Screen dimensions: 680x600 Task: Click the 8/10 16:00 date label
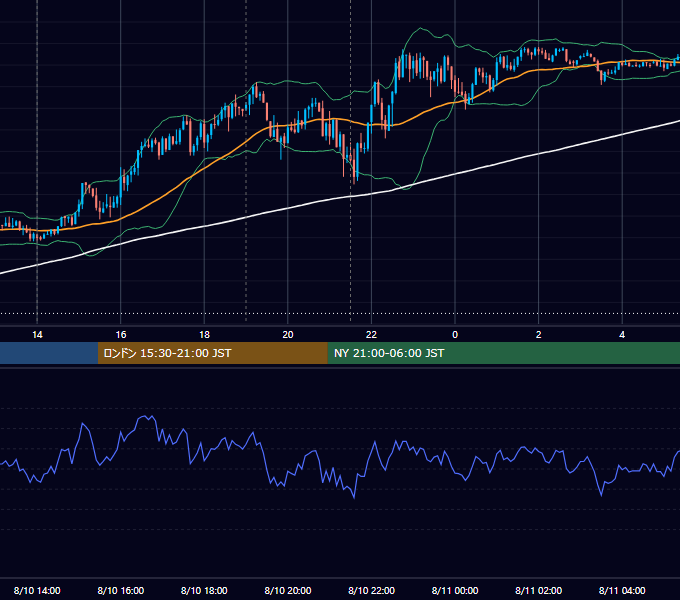click(121, 590)
